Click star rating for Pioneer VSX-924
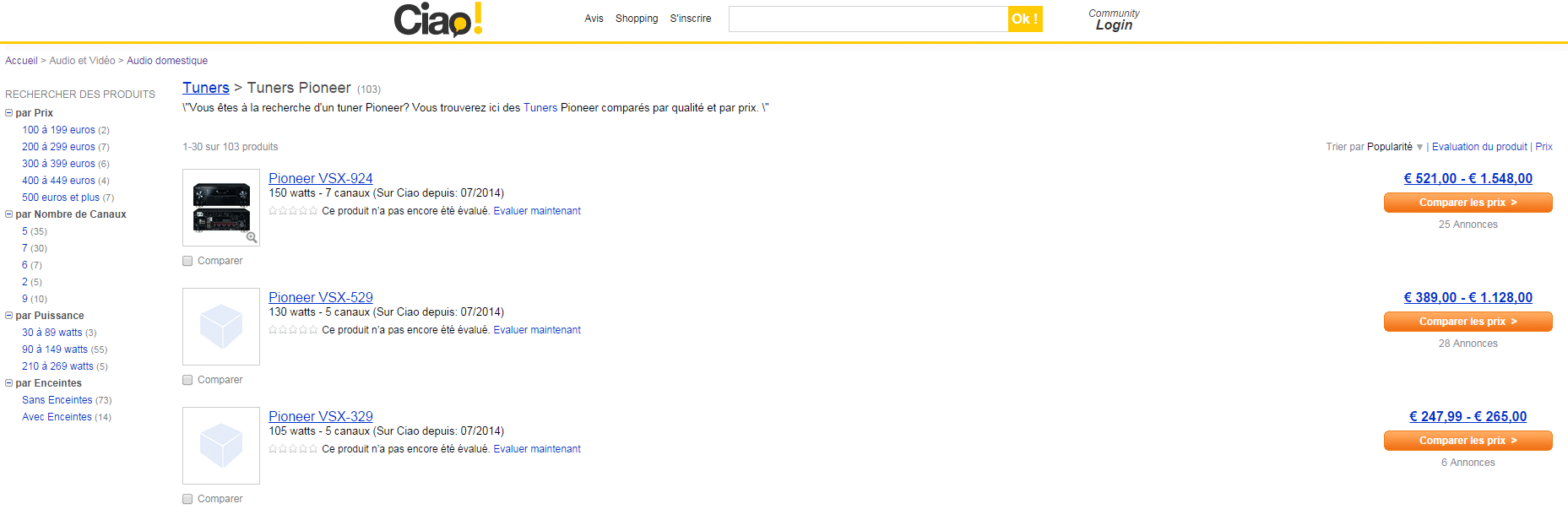This screenshot has width=1568, height=520. point(293,211)
